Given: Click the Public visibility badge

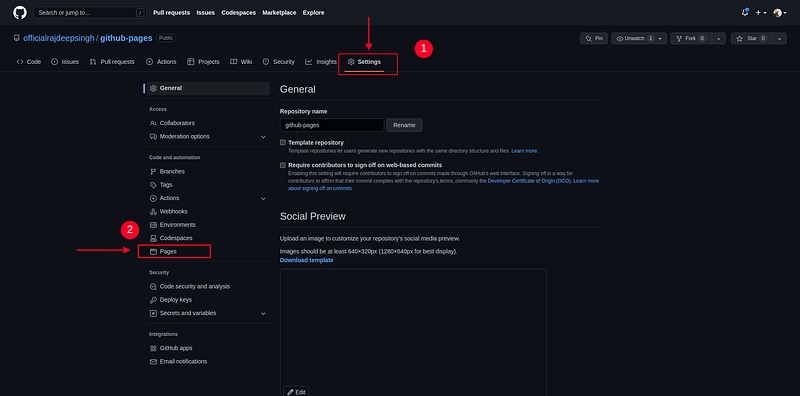Looking at the screenshot, I should 166,38.
